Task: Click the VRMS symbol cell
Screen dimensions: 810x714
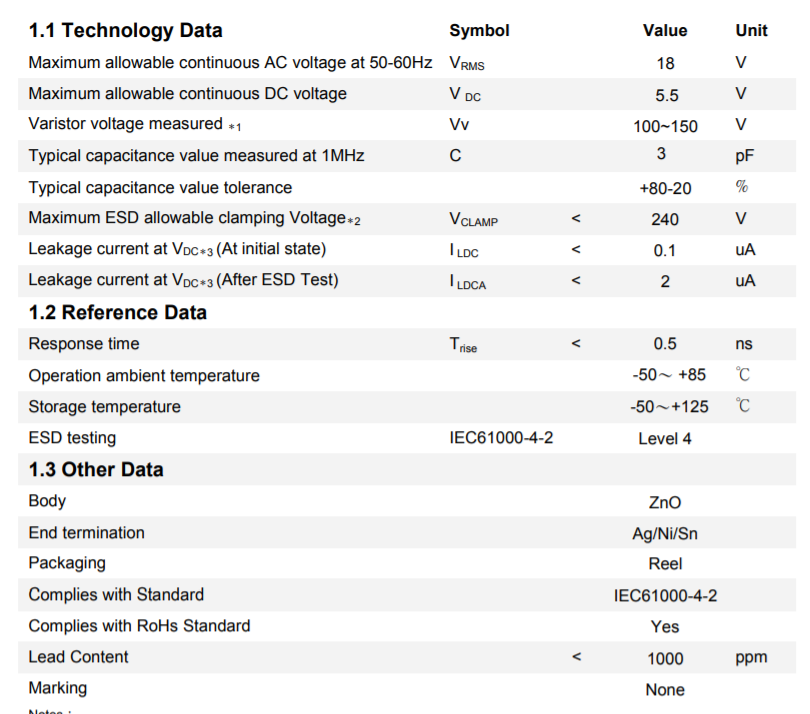Action: pyautogui.click(x=467, y=64)
